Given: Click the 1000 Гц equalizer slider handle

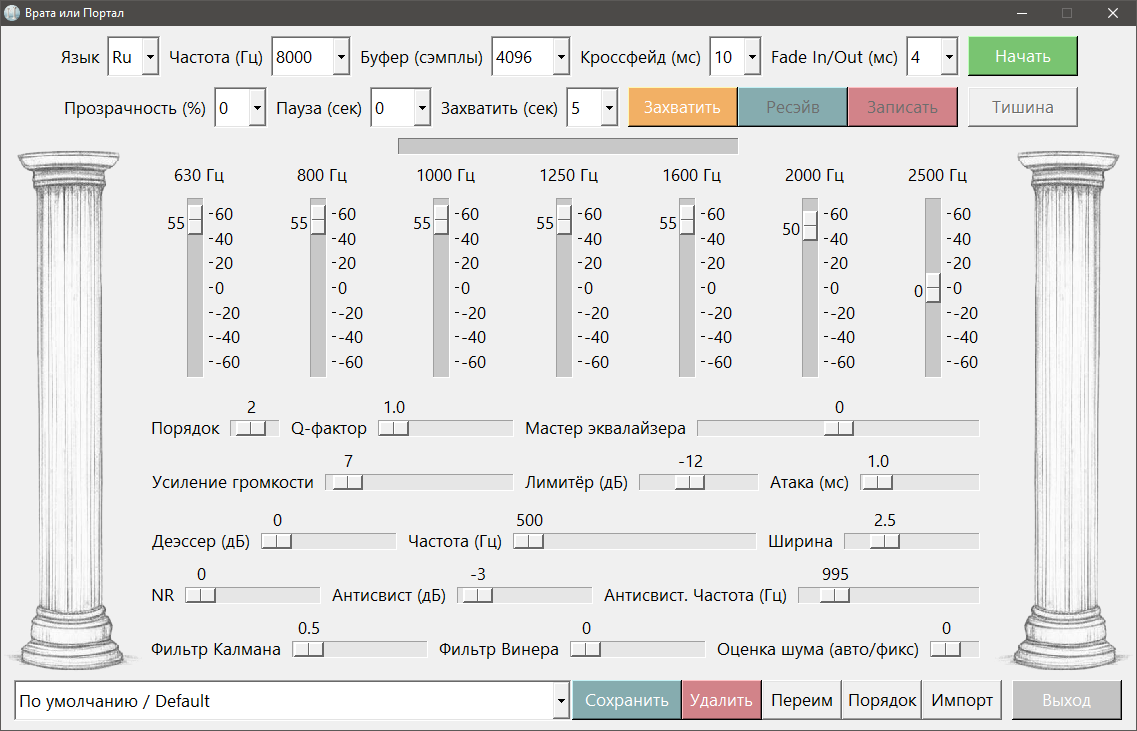Looking at the screenshot, I should coord(441,220).
